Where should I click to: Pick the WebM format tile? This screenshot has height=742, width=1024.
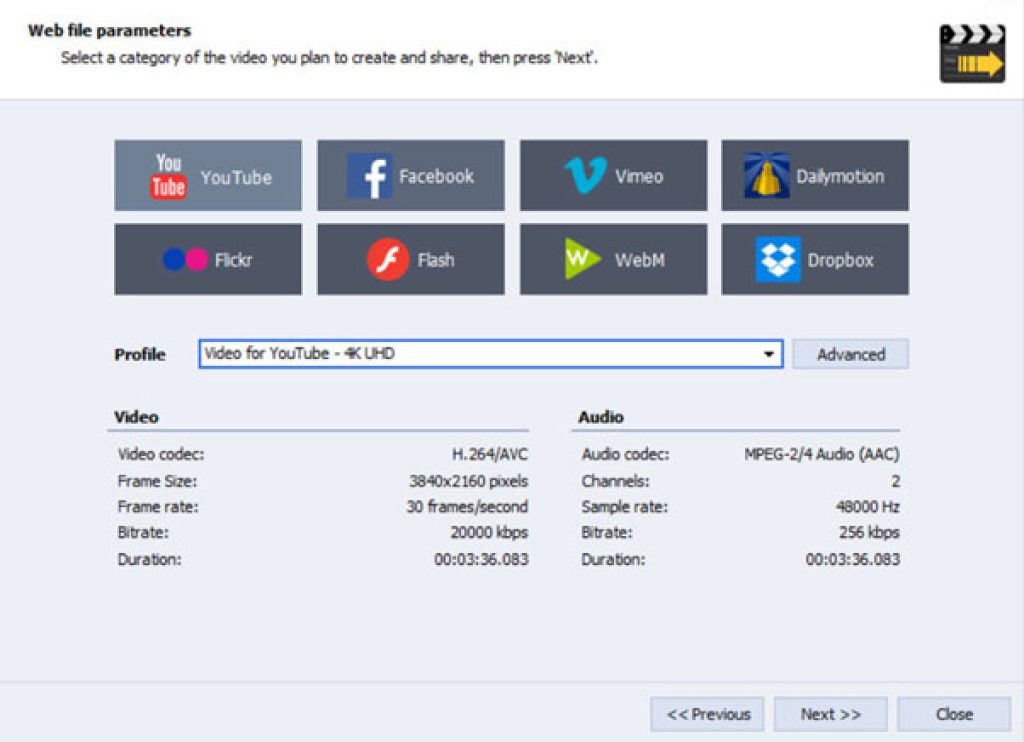tap(614, 258)
